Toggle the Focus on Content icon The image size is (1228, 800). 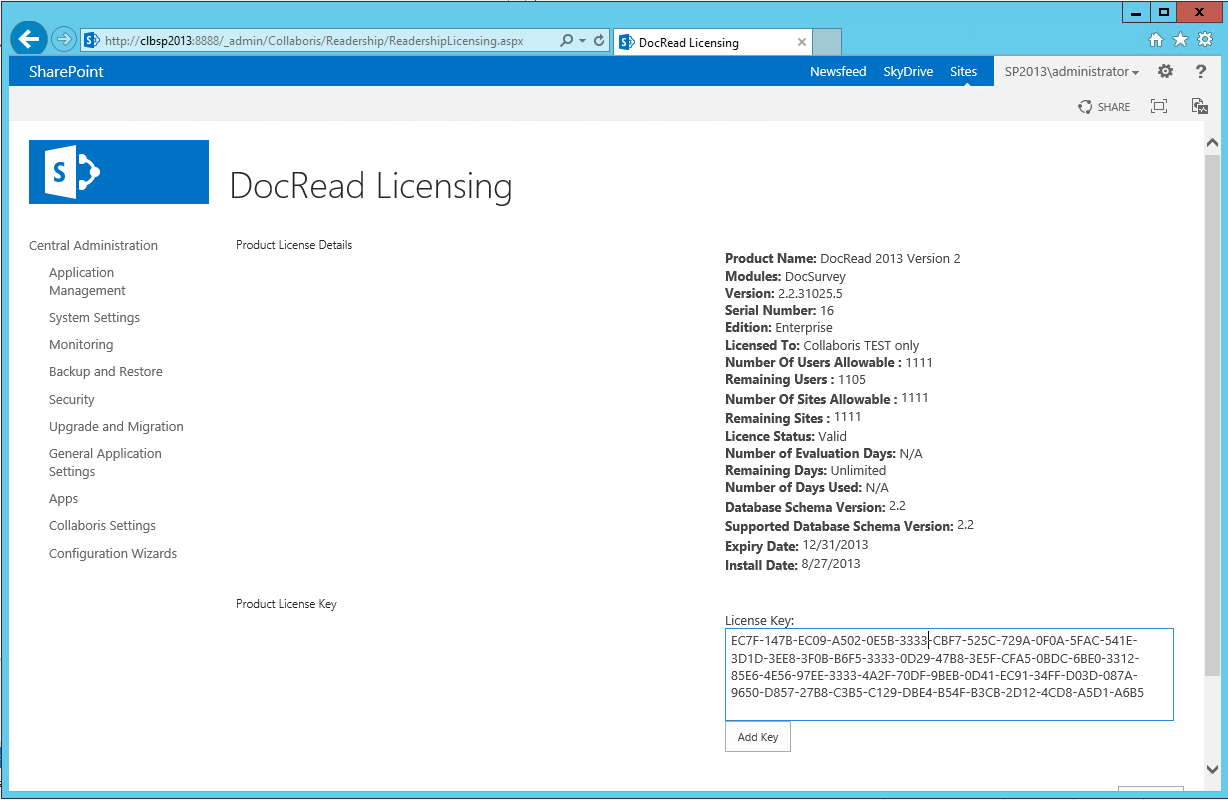pyautogui.click(x=1159, y=107)
